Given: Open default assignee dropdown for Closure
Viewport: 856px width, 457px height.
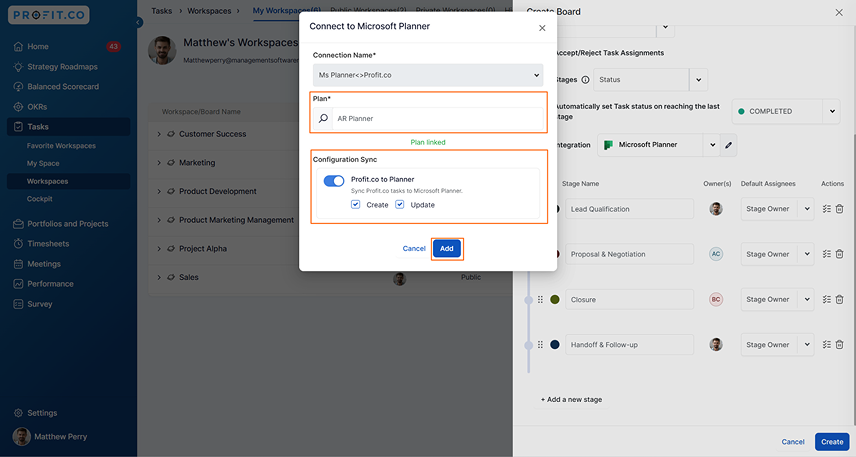Looking at the screenshot, I should click(807, 300).
